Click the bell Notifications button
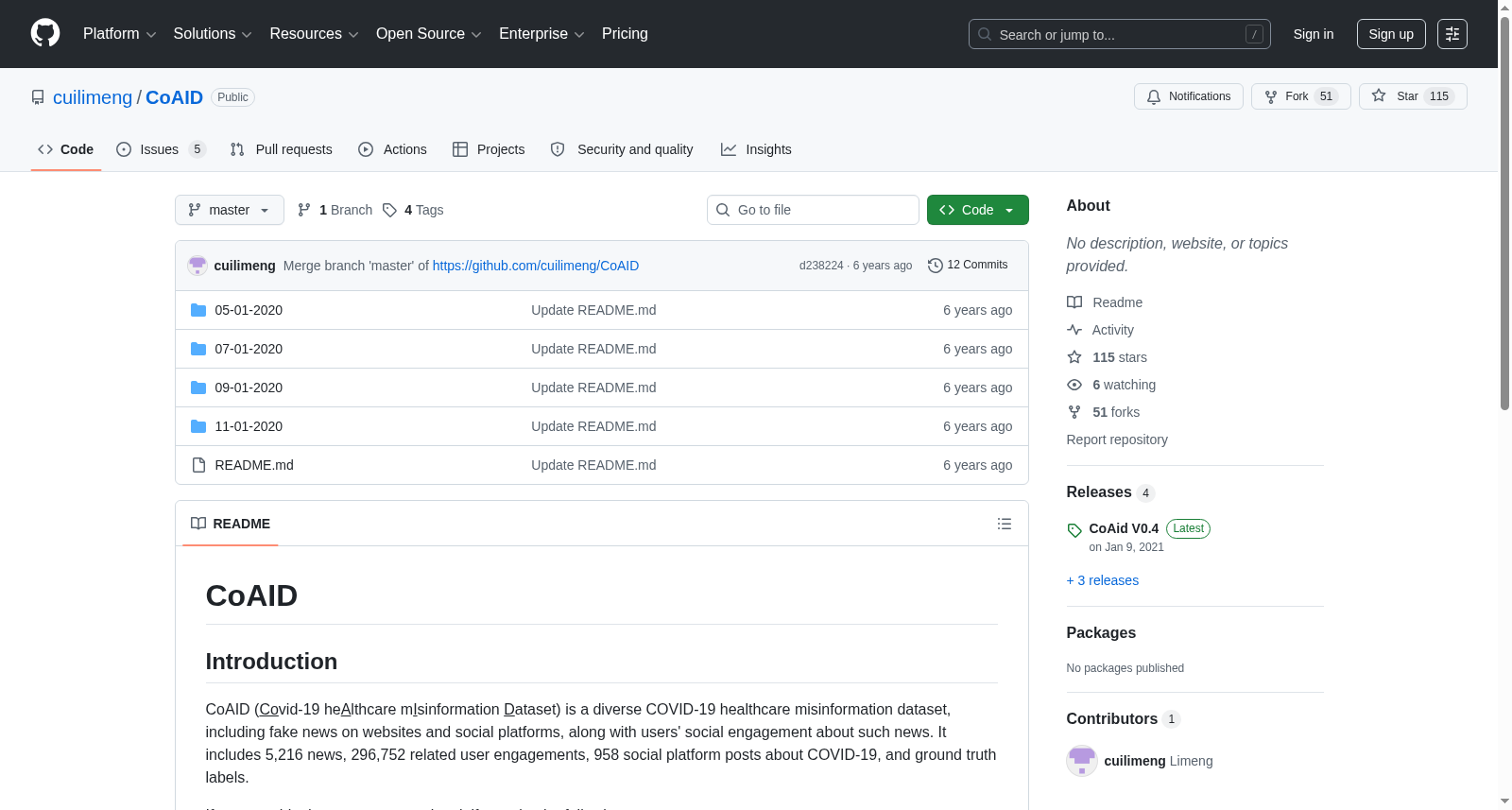Screen dimensions: 1512x810 [x=1189, y=96]
